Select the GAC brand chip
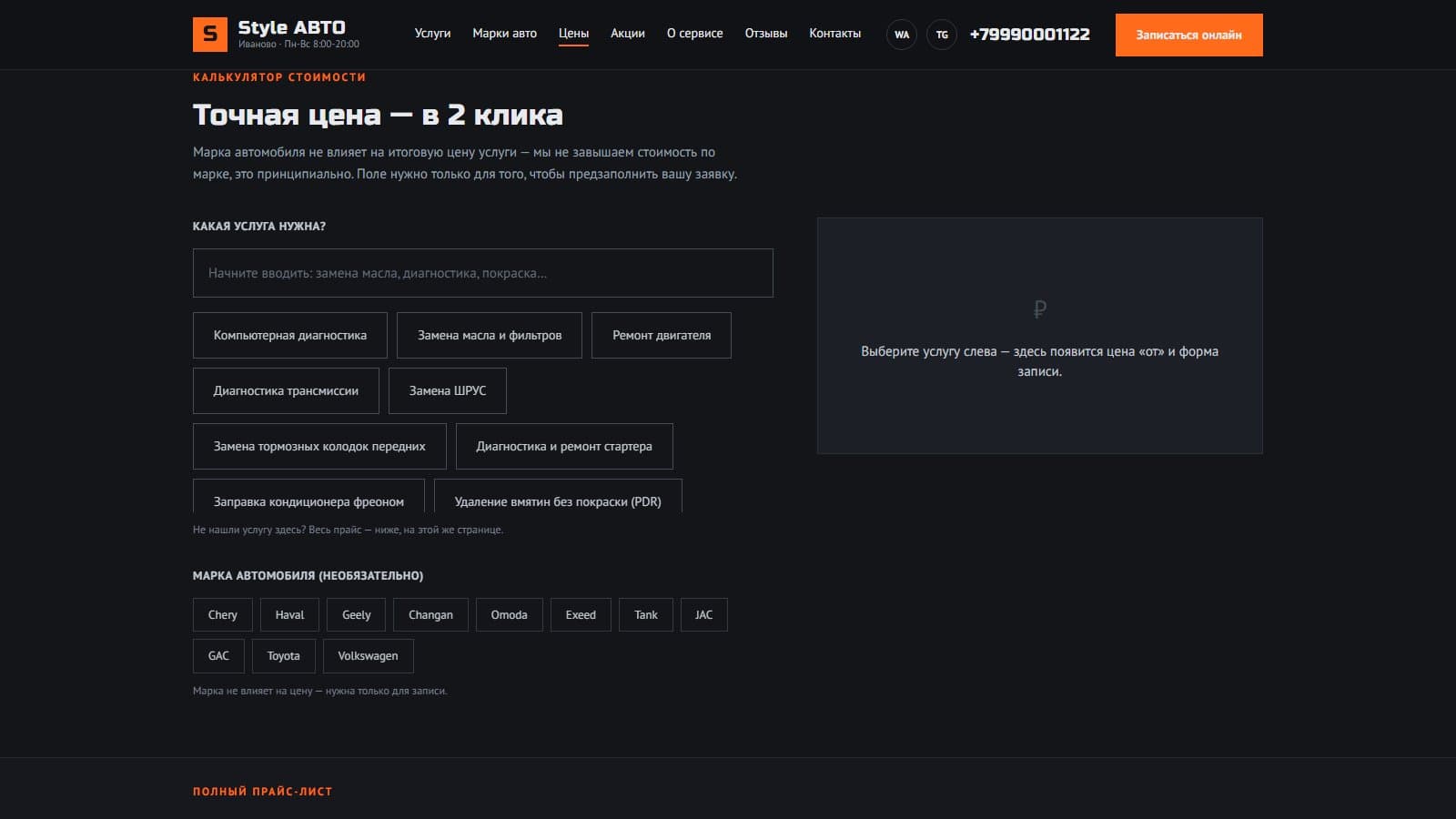 coord(218,656)
